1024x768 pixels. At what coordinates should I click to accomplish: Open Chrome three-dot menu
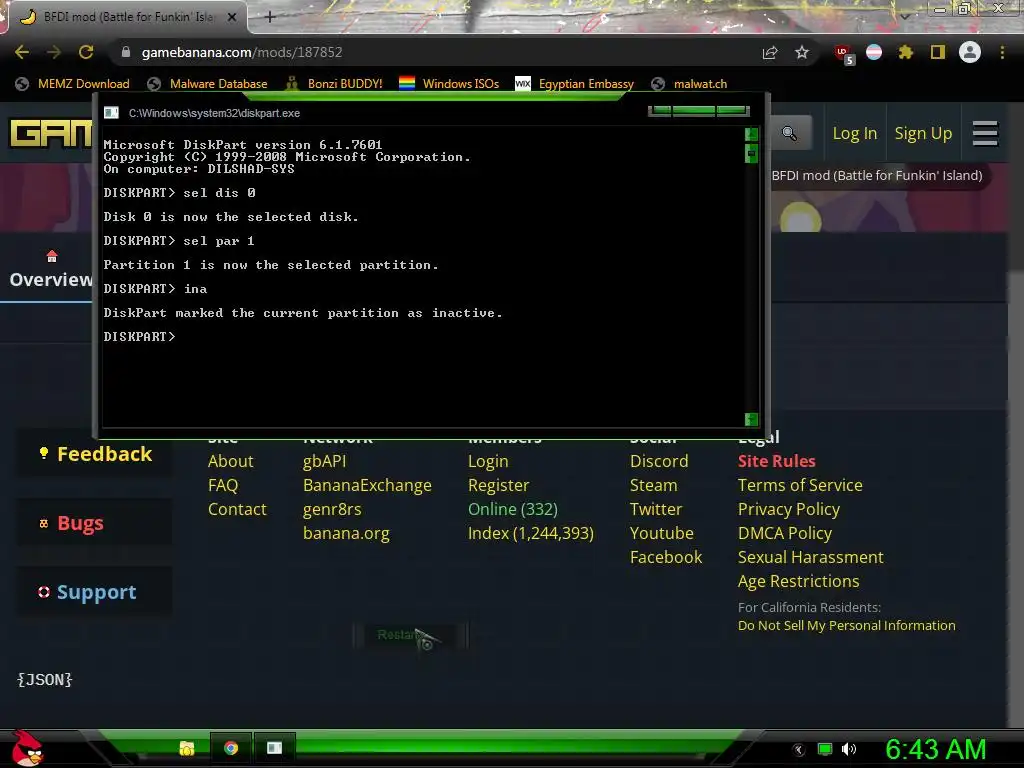[1002, 52]
